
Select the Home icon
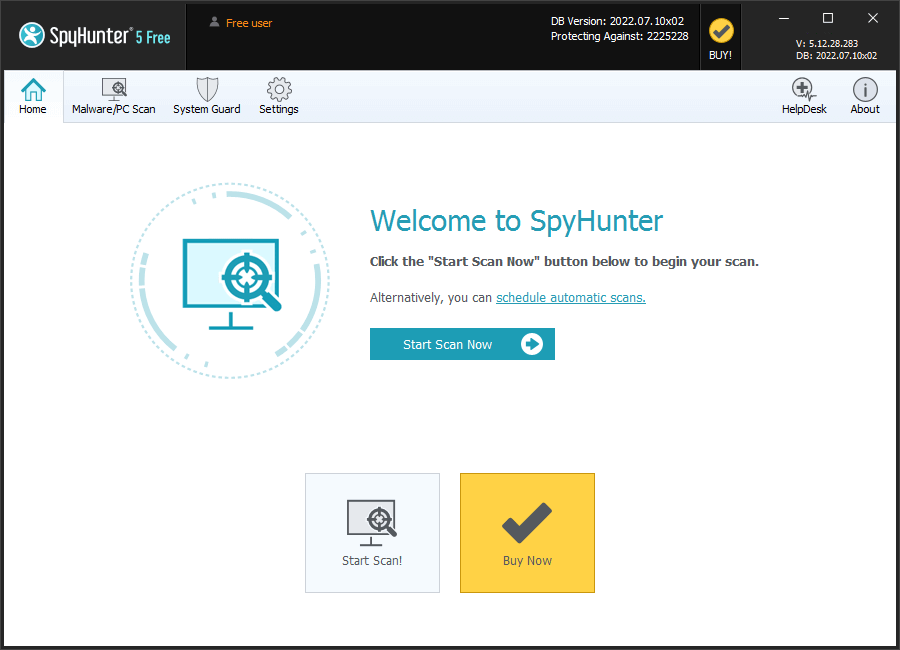(x=33, y=88)
